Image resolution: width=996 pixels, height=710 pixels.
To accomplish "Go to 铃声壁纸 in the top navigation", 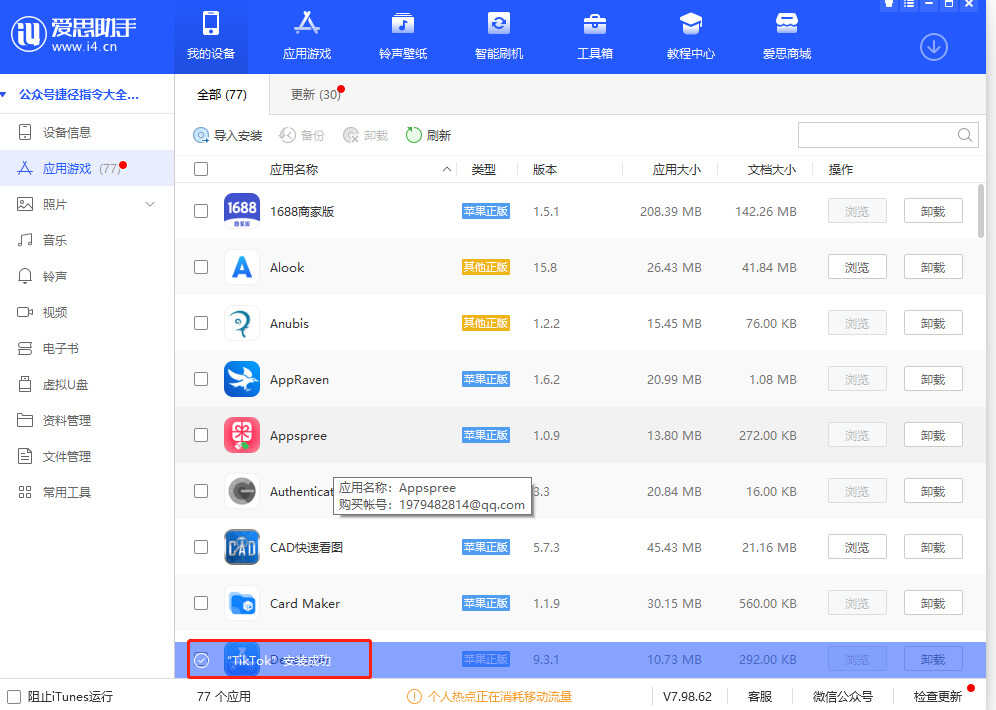I will (x=403, y=36).
